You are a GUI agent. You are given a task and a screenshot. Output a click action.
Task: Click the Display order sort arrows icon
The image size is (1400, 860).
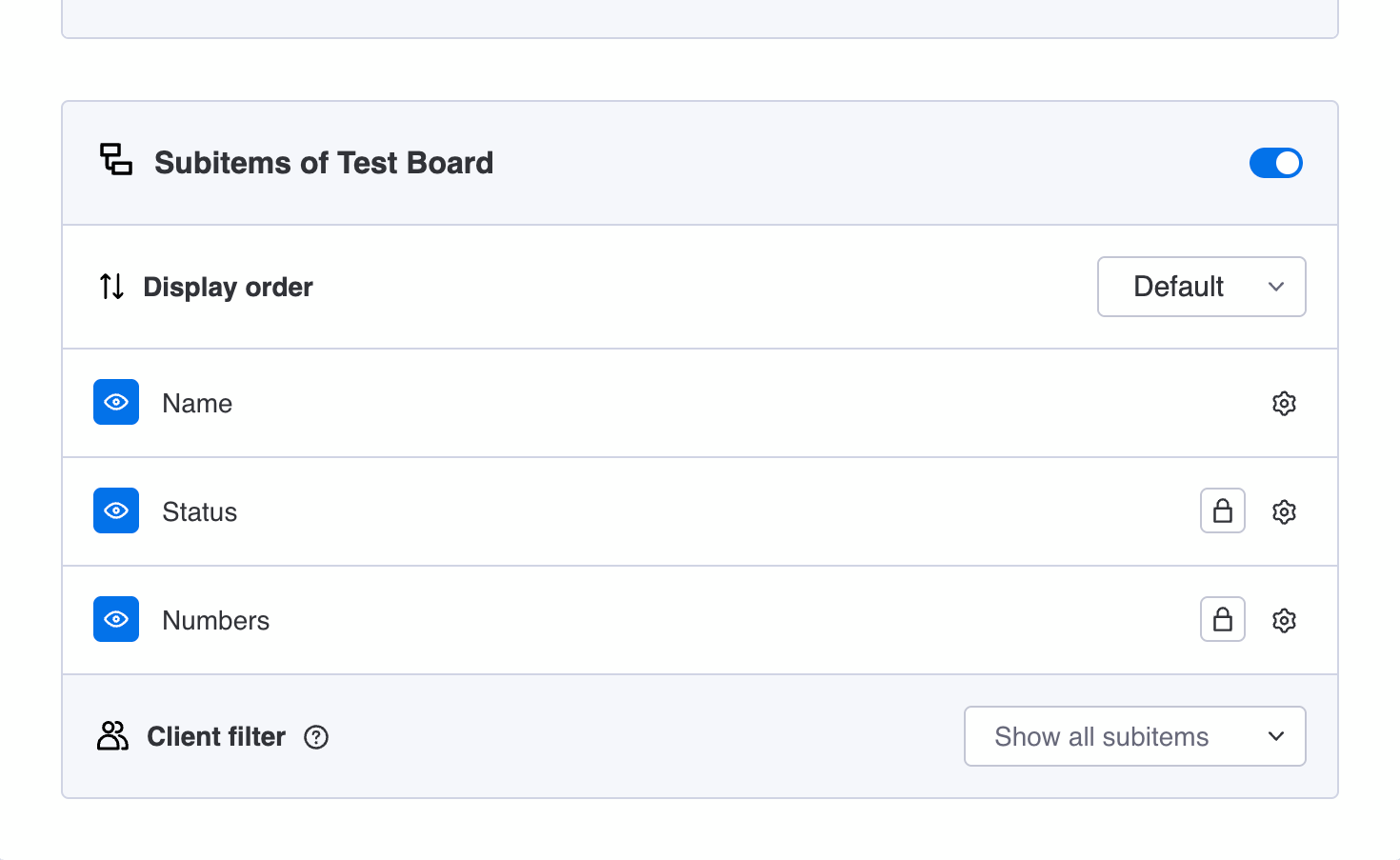pos(111,287)
